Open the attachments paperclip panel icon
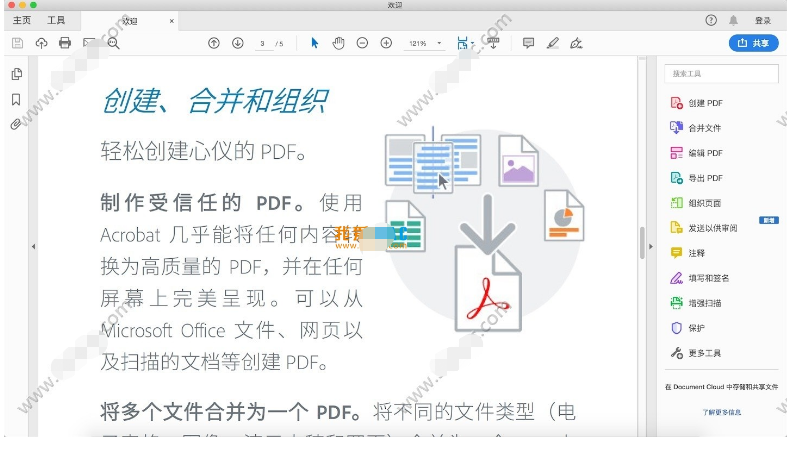This screenshot has height=452, width=789. (x=16, y=124)
